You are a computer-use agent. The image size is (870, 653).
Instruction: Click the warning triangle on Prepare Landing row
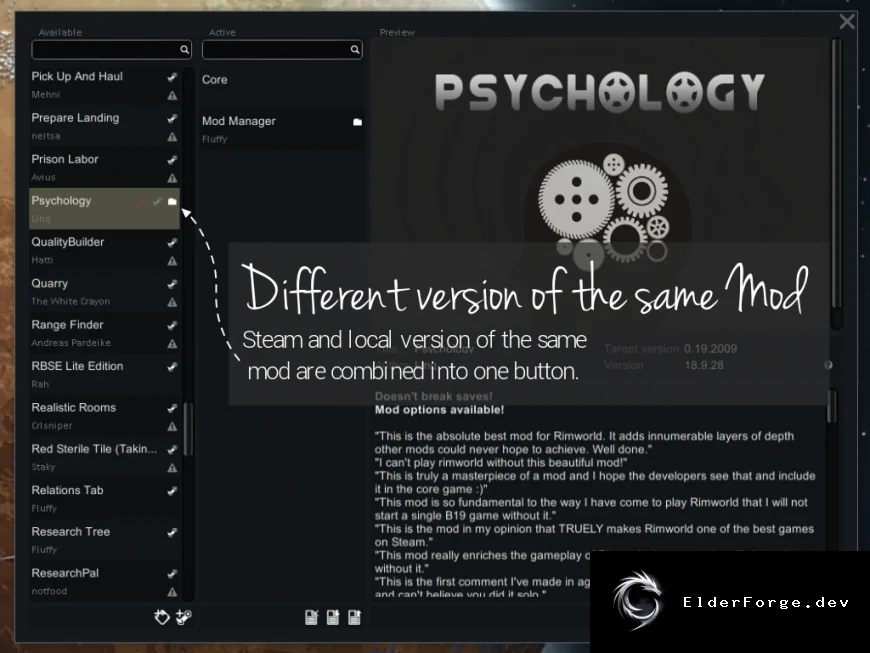(173, 136)
